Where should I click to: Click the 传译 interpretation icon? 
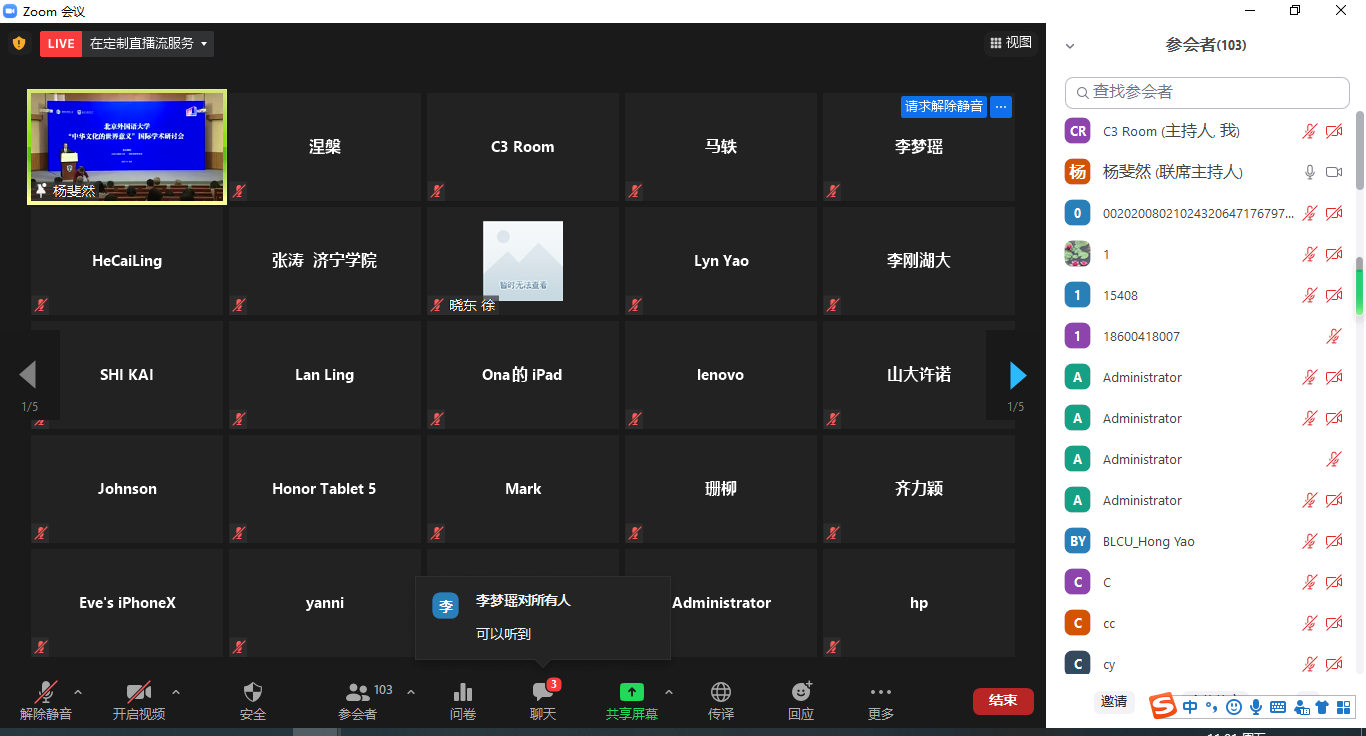[x=721, y=700]
